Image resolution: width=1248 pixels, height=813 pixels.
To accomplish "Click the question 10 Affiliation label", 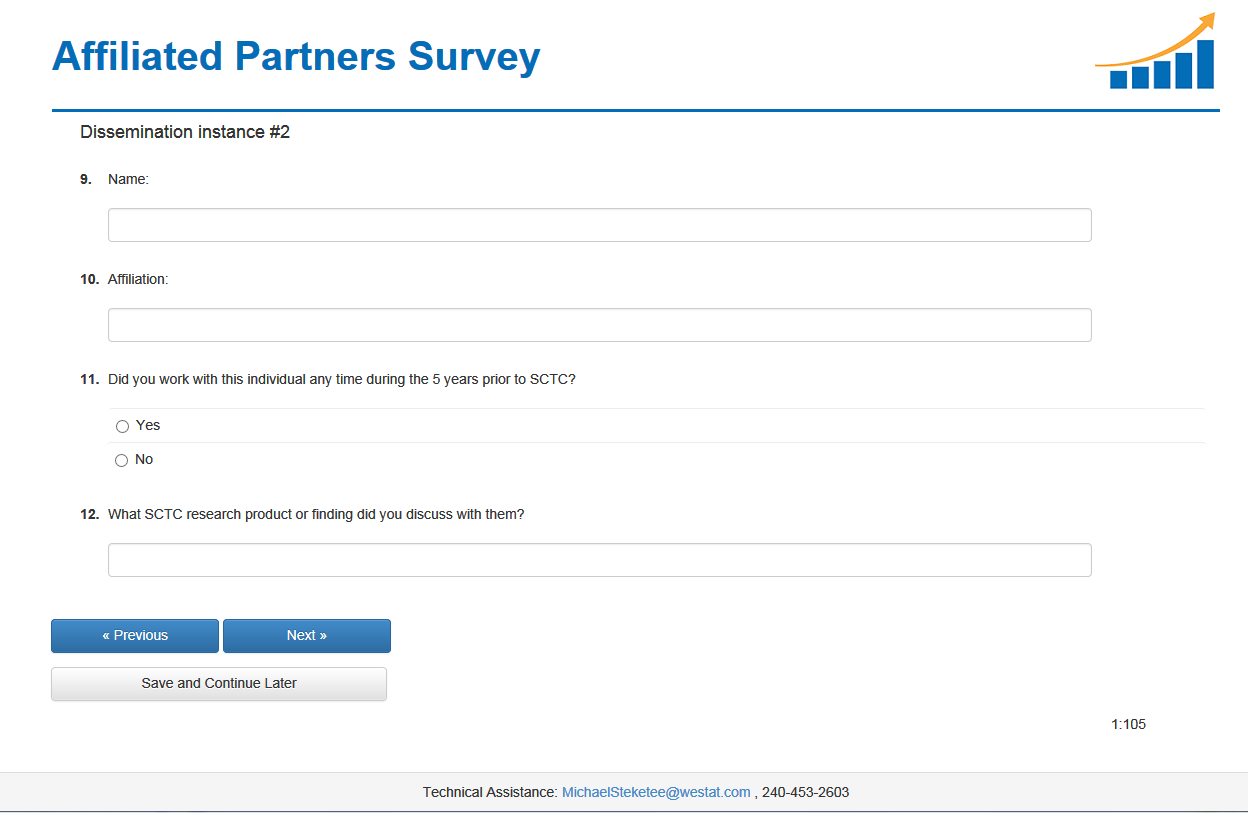I will click(138, 279).
